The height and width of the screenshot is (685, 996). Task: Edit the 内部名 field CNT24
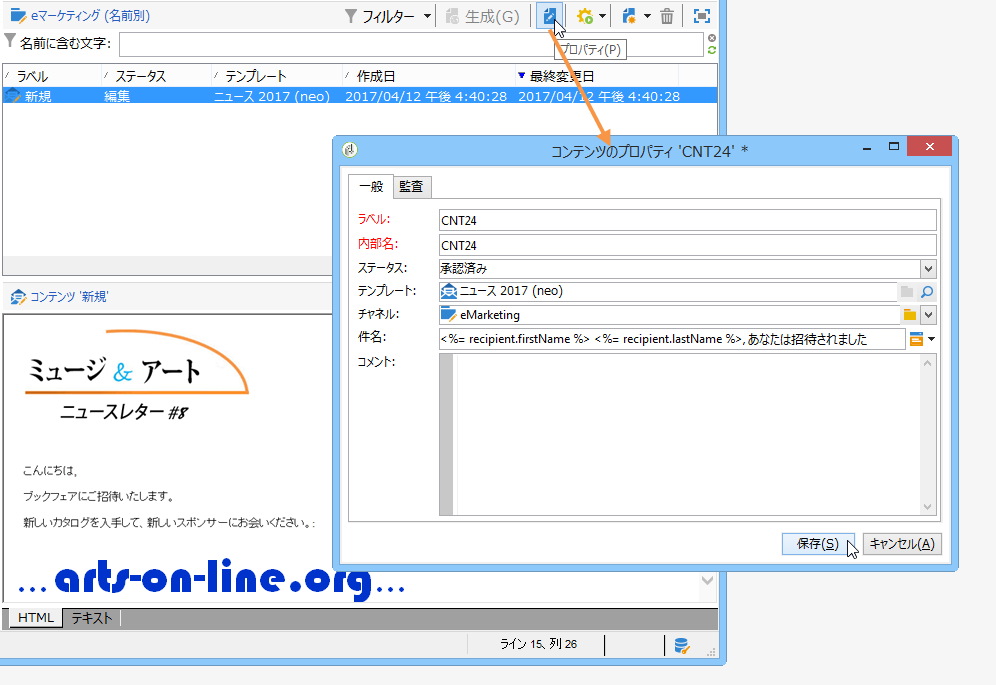click(x=687, y=245)
